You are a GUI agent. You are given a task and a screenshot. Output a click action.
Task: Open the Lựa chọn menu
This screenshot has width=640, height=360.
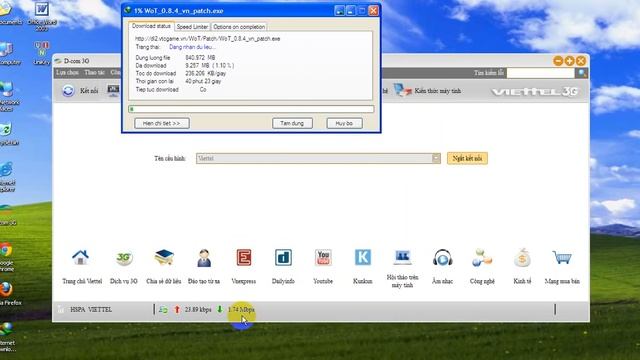click(67, 73)
